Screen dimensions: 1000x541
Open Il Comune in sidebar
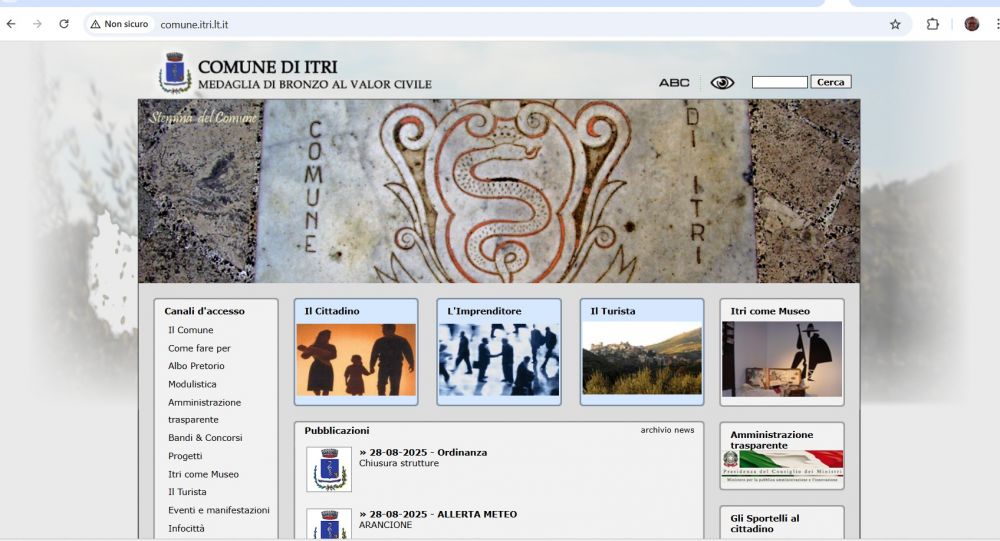coord(191,330)
